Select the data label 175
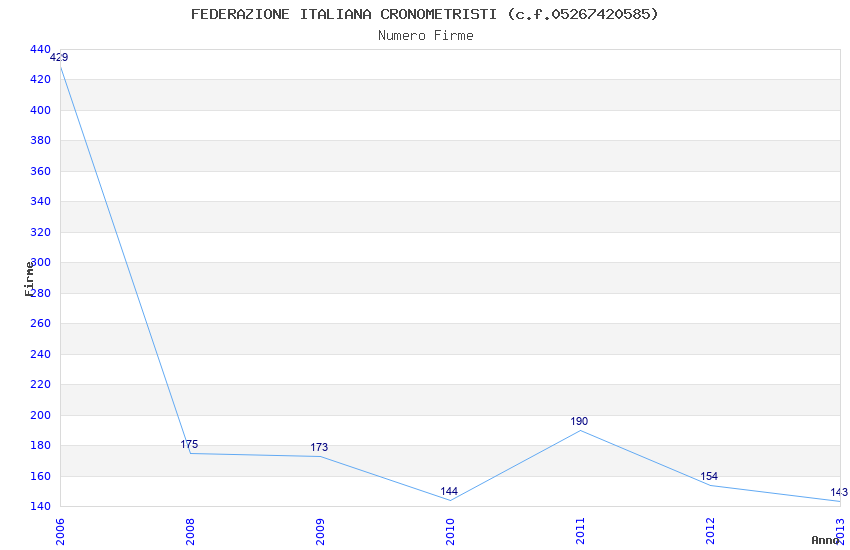Image resolution: width=850 pixels, height=550 pixels. coord(189,444)
